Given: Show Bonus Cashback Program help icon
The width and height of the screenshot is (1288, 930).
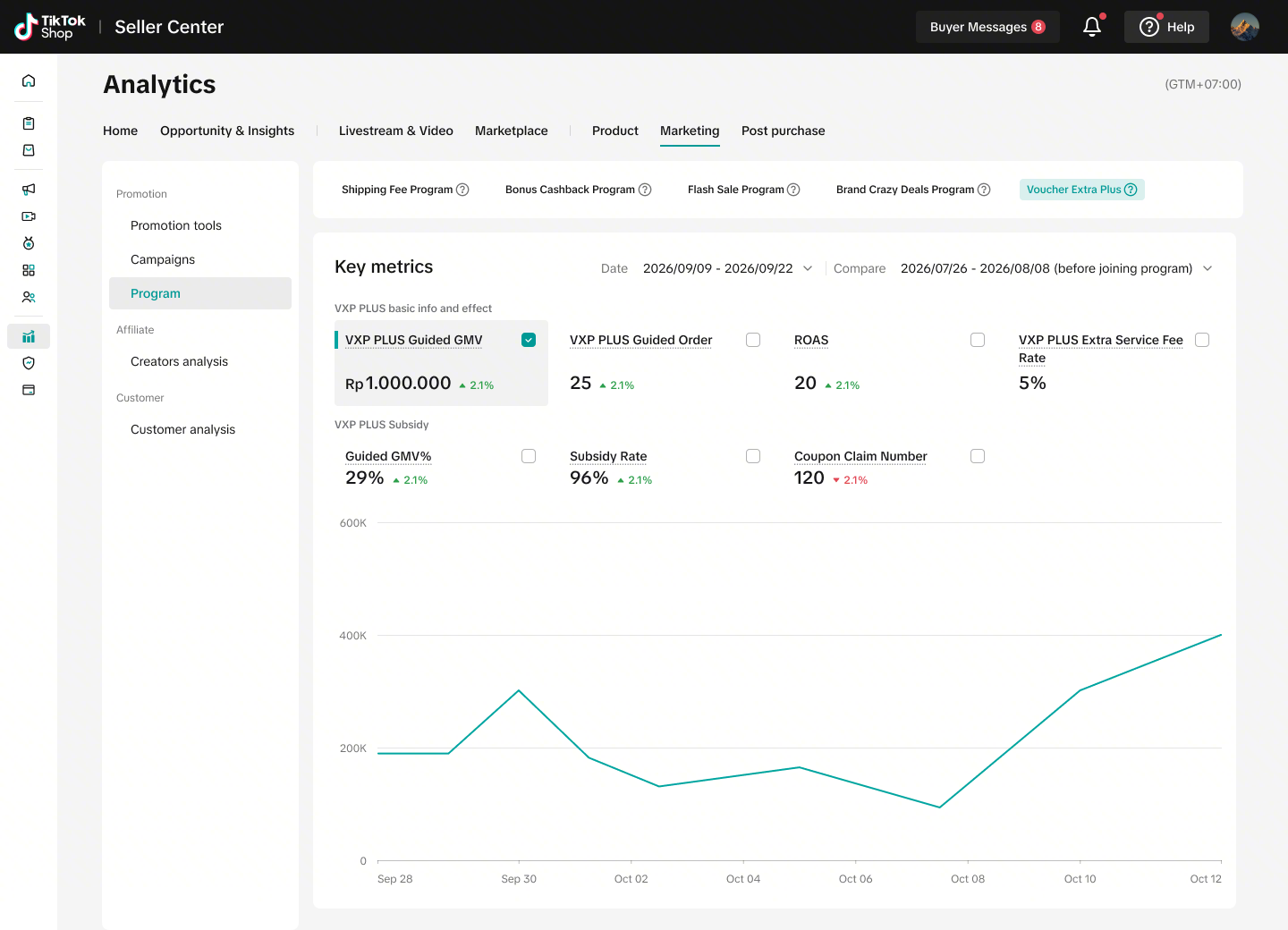Looking at the screenshot, I should point(645,190).
